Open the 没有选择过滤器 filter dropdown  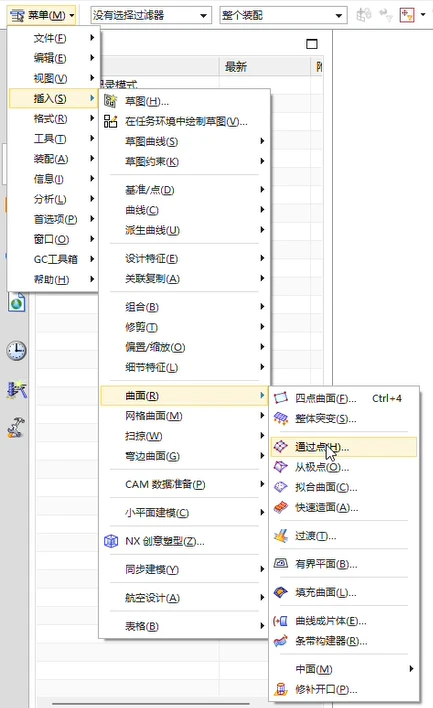[151, 15]
